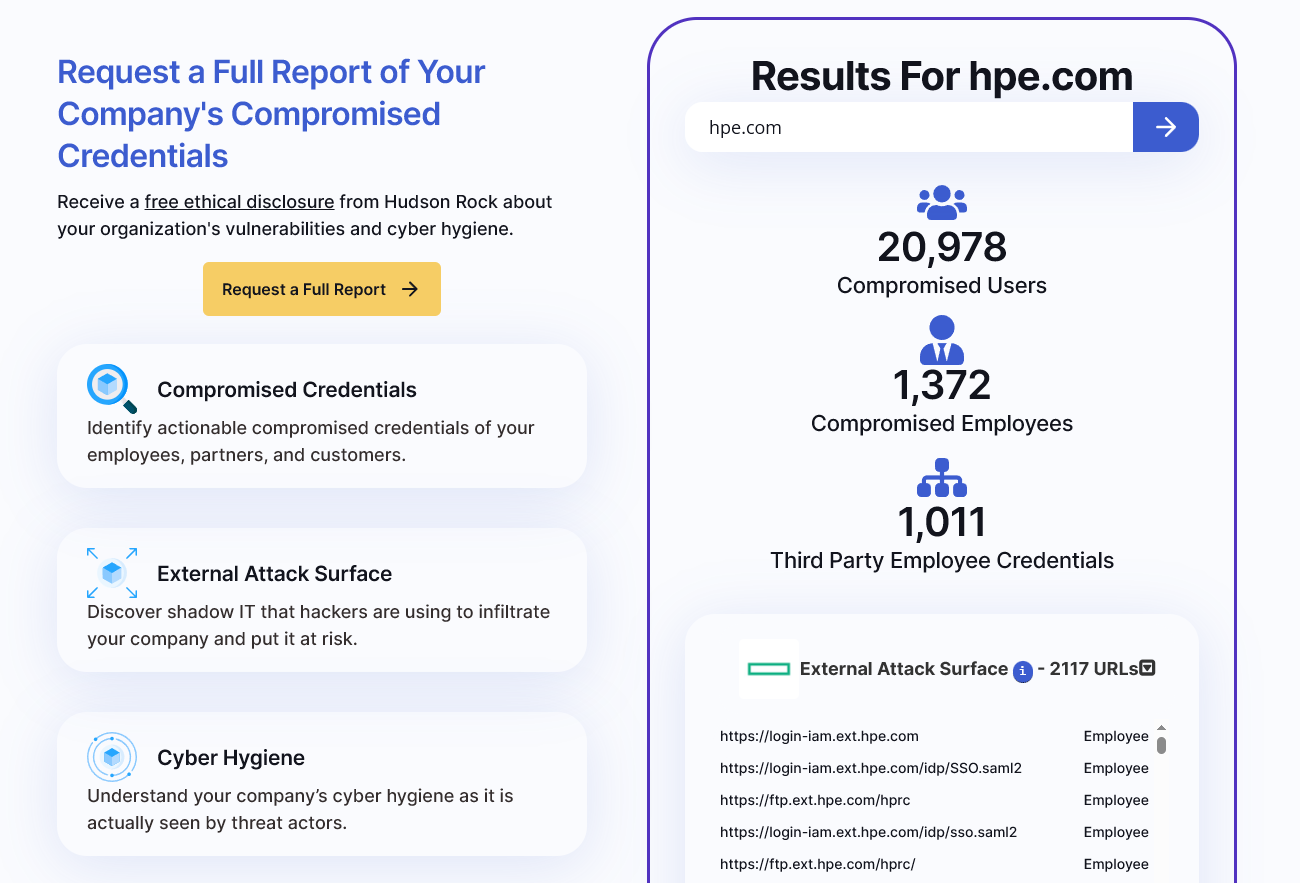Click the https://login-iam.ext.hpe.com/idp/SSO.saml2 entry

[870, 768]
